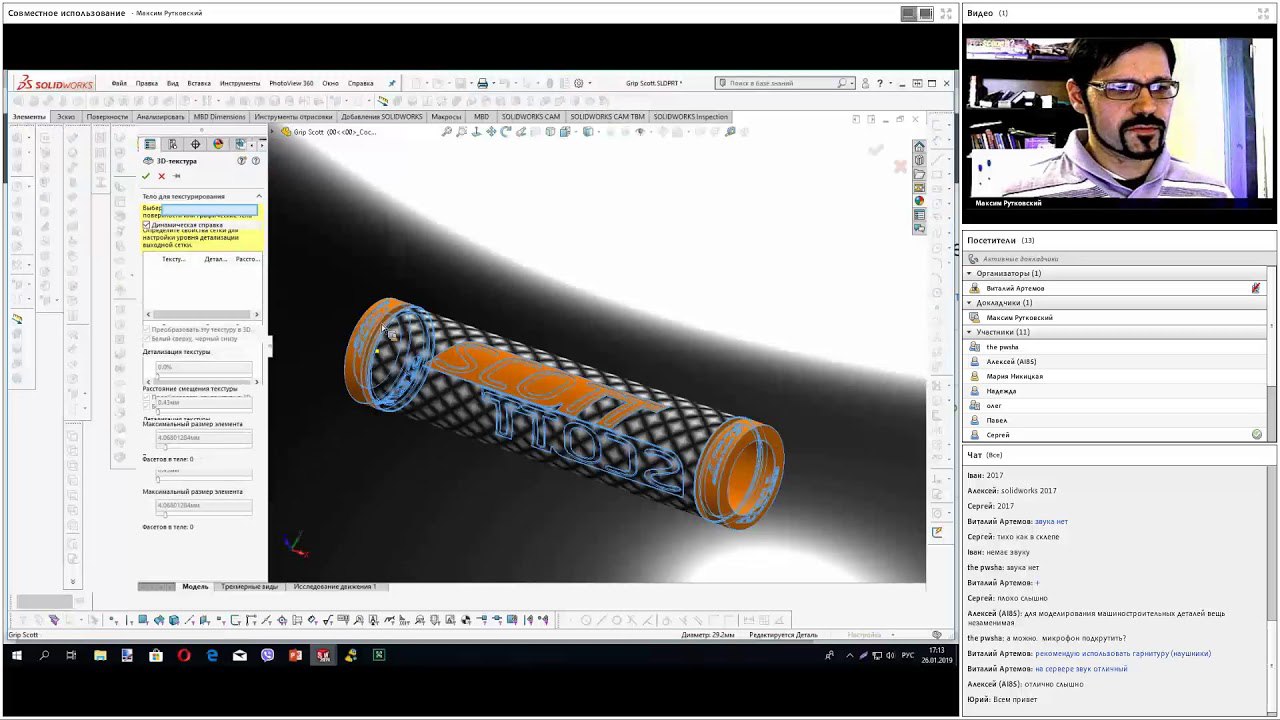Pin the 3D-текстура property panel

click(x=177, y=176)
